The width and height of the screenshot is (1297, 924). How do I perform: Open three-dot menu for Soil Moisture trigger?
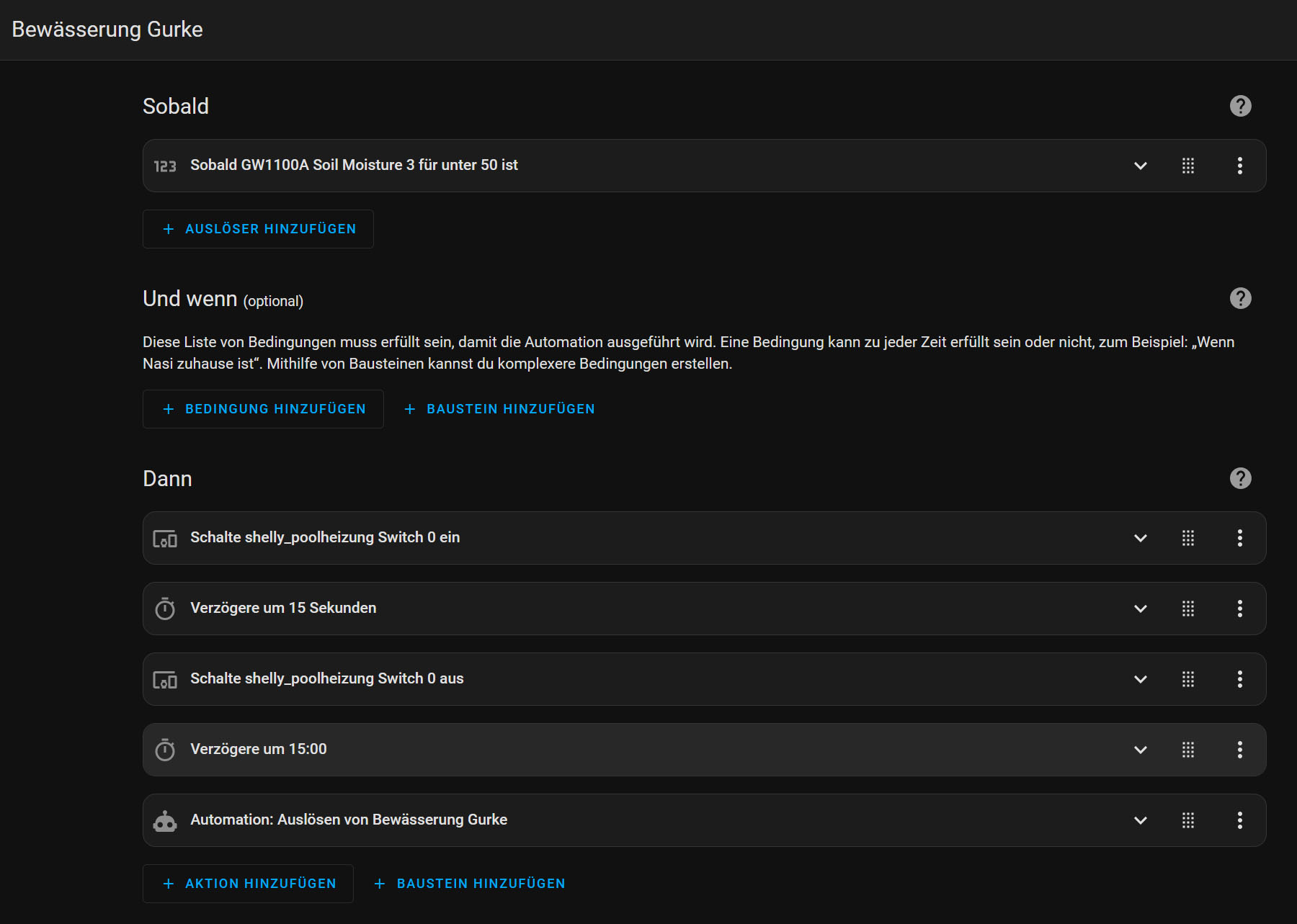(x=1239, y=166)
